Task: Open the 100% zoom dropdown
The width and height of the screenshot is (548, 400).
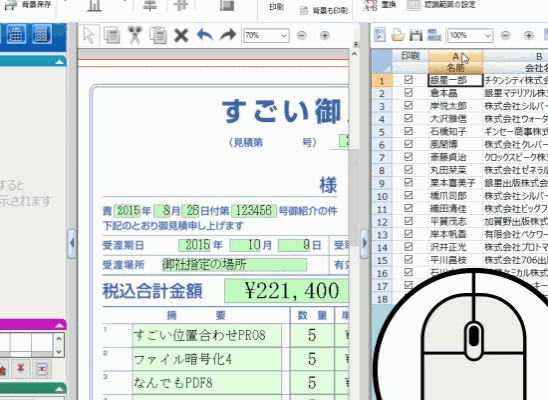Action: (488, 36)
